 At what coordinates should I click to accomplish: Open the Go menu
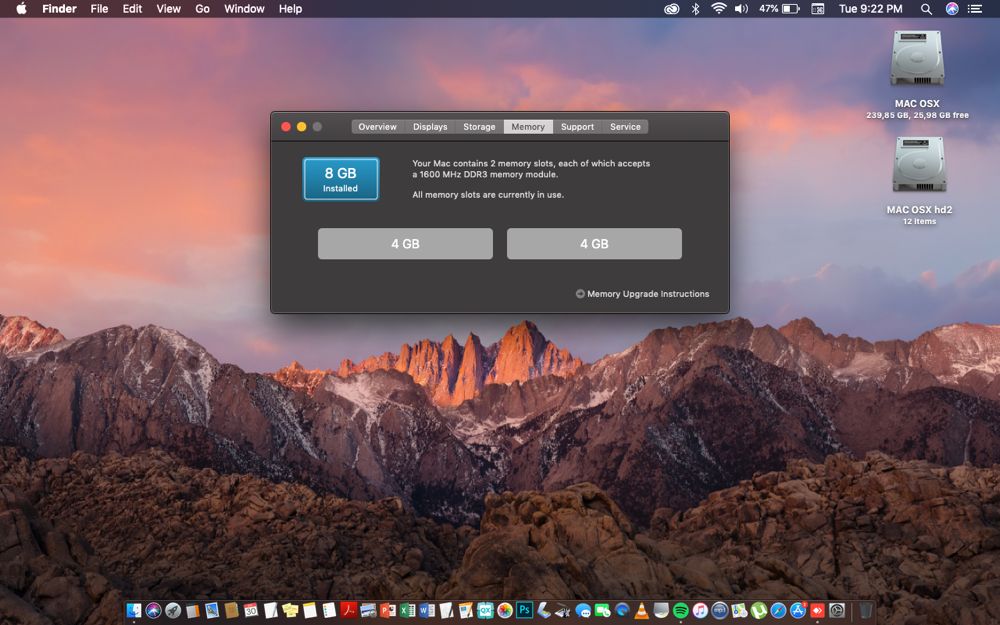point(202,9)
